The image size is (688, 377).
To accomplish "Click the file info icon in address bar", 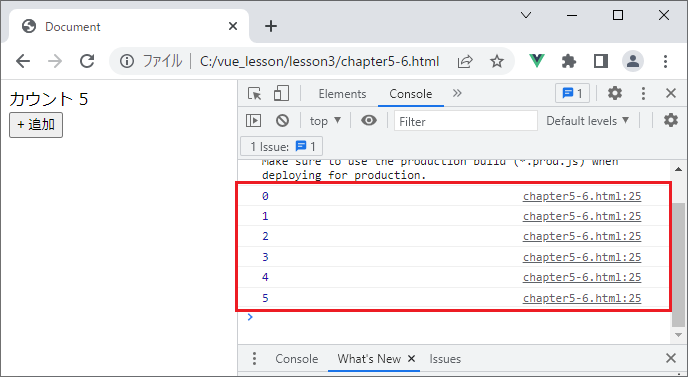I will click(x=127, y=61).
